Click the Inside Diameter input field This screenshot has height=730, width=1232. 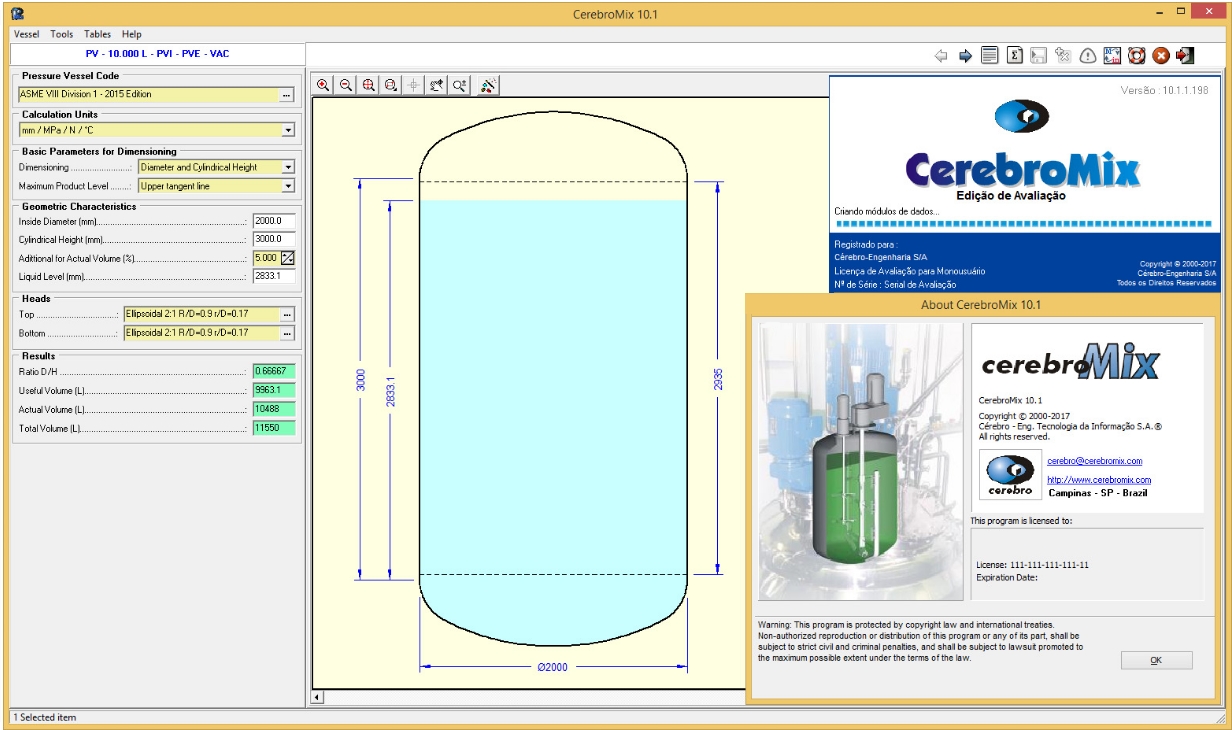(274, 221)
